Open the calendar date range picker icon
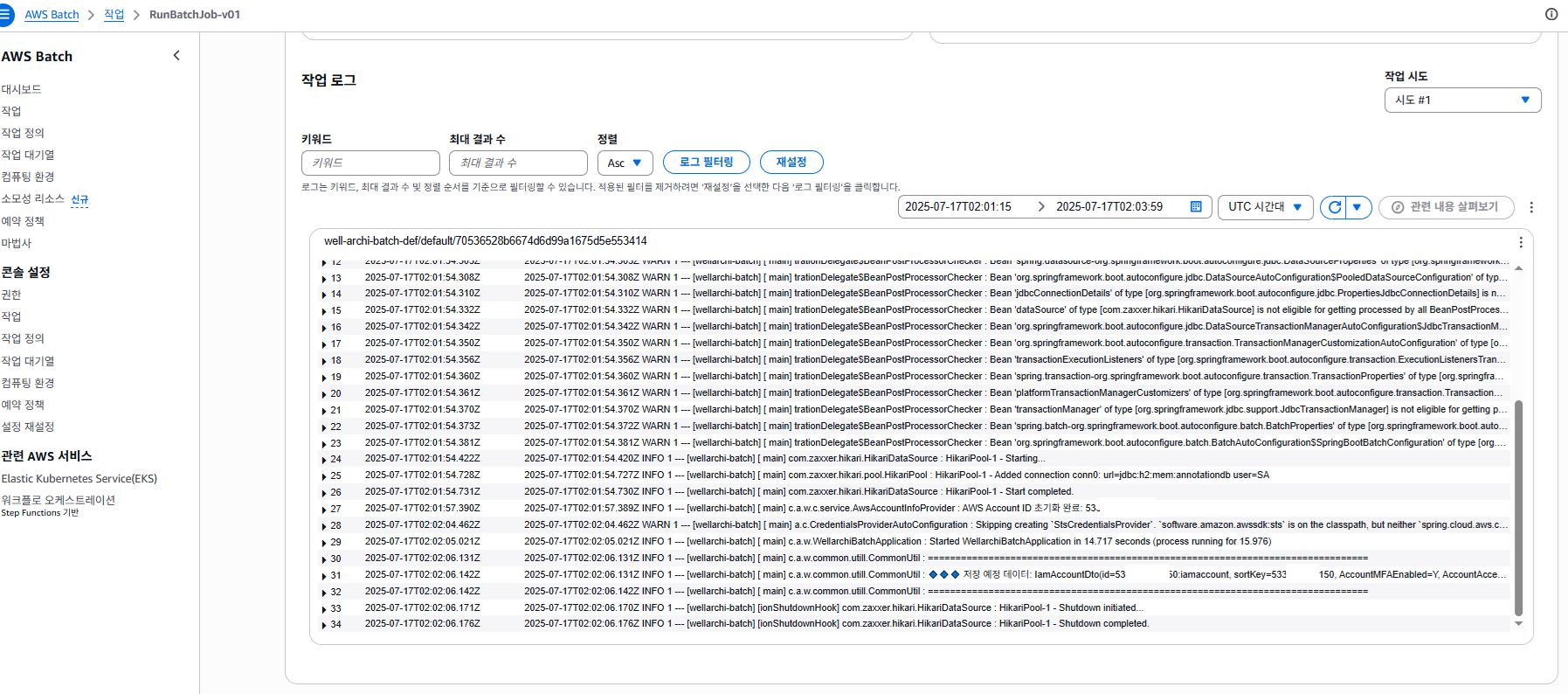 1196,207
